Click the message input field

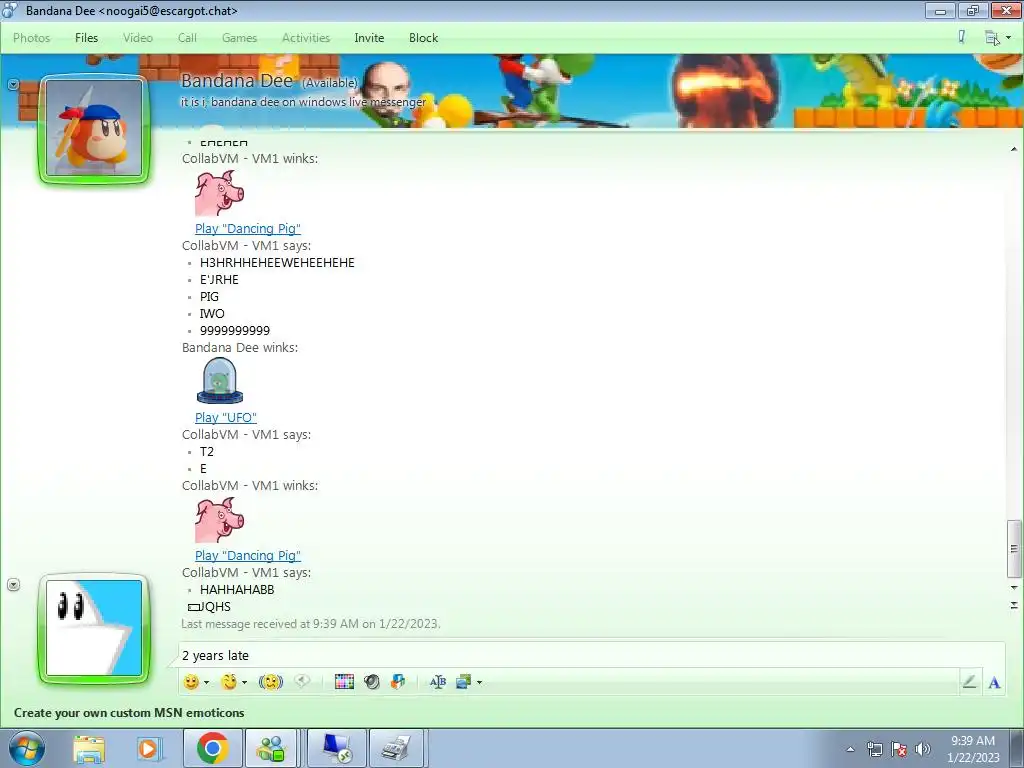[x=591, y=655]
